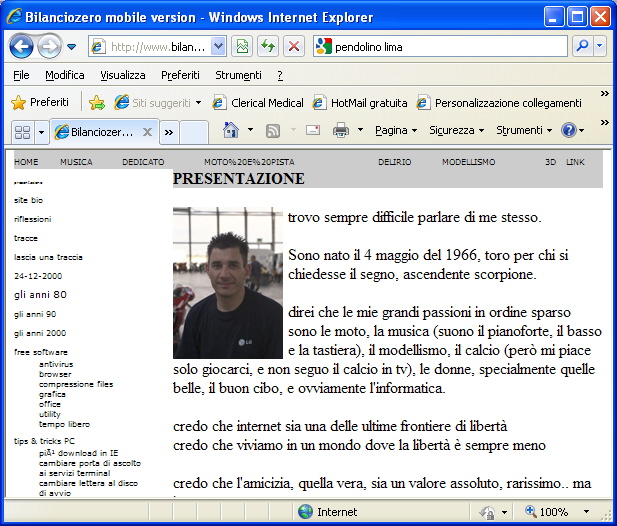Open the lascia una traccia link
The width and height of the screenshot is (617, 526).
pos(48,257)
